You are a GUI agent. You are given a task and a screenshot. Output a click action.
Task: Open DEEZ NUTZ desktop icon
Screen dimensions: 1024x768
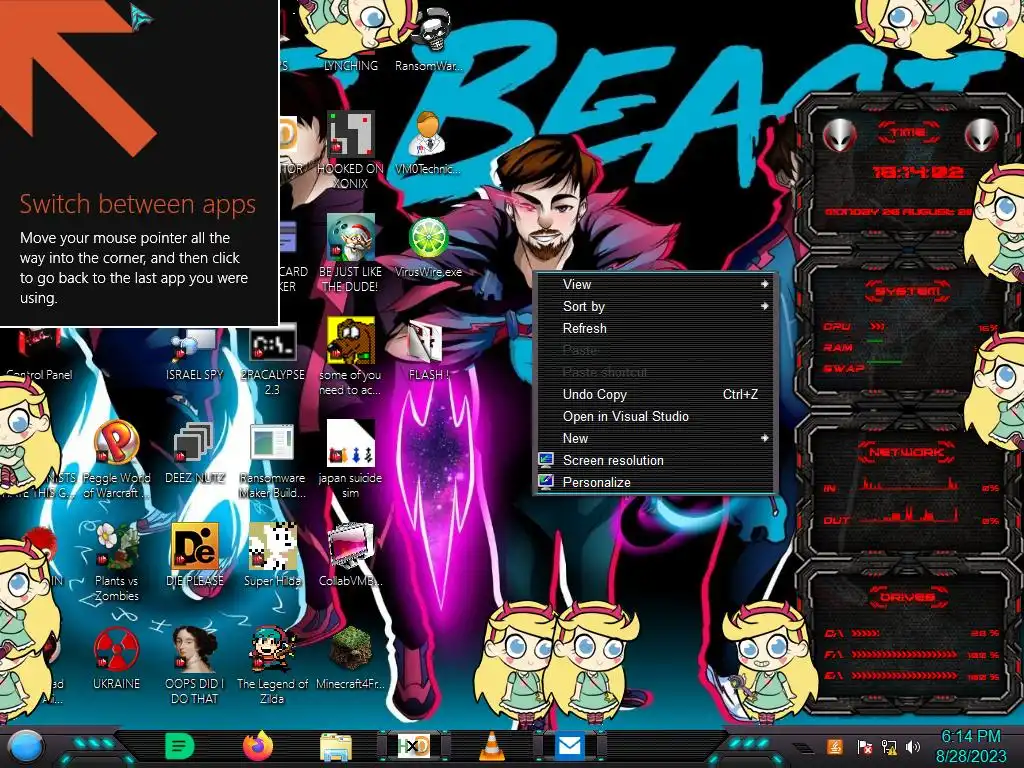pyautogui.click(x=195, y=453)
